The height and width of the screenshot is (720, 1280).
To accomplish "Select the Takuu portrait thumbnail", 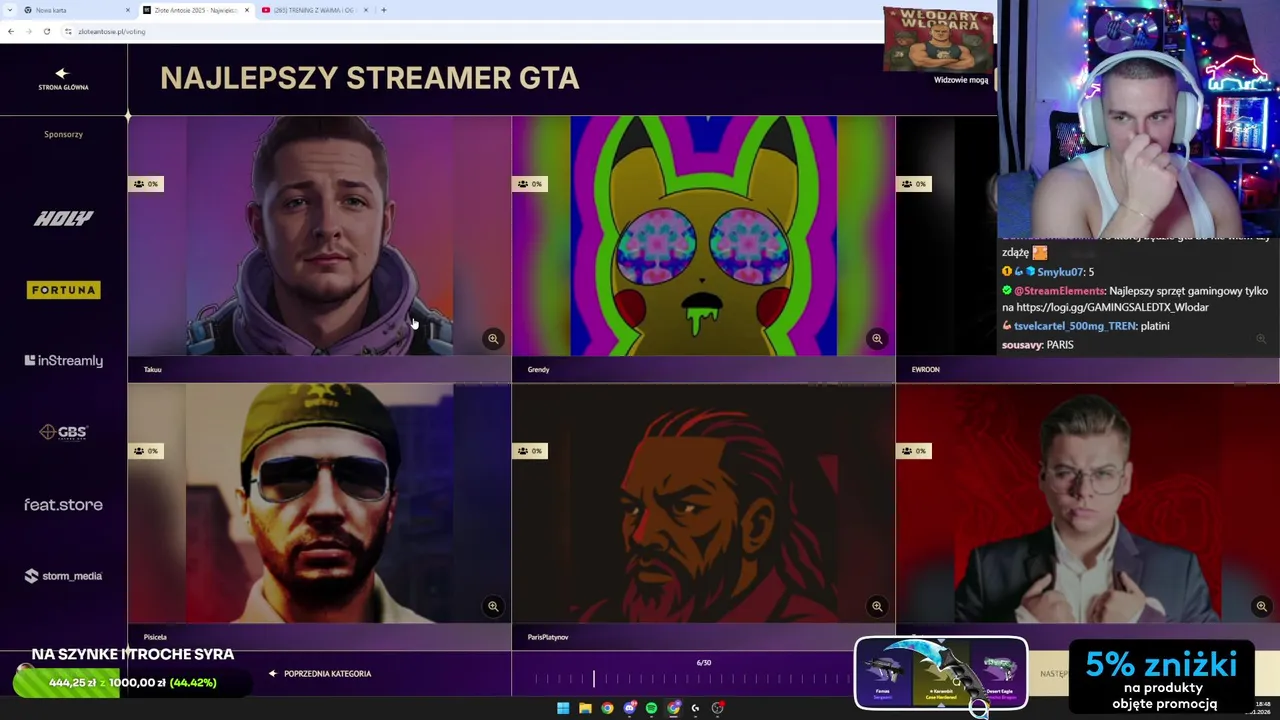I will tap(319, 236).
